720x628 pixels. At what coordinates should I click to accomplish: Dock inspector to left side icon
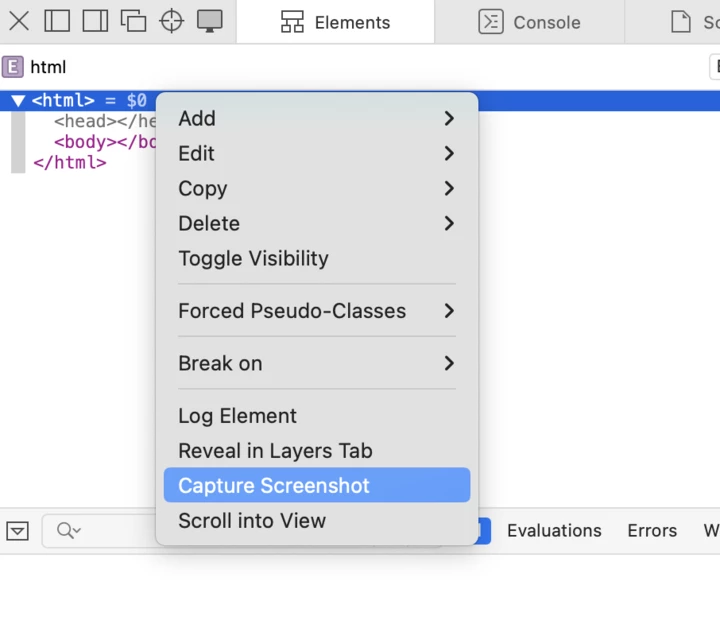(x=57, y=21)
